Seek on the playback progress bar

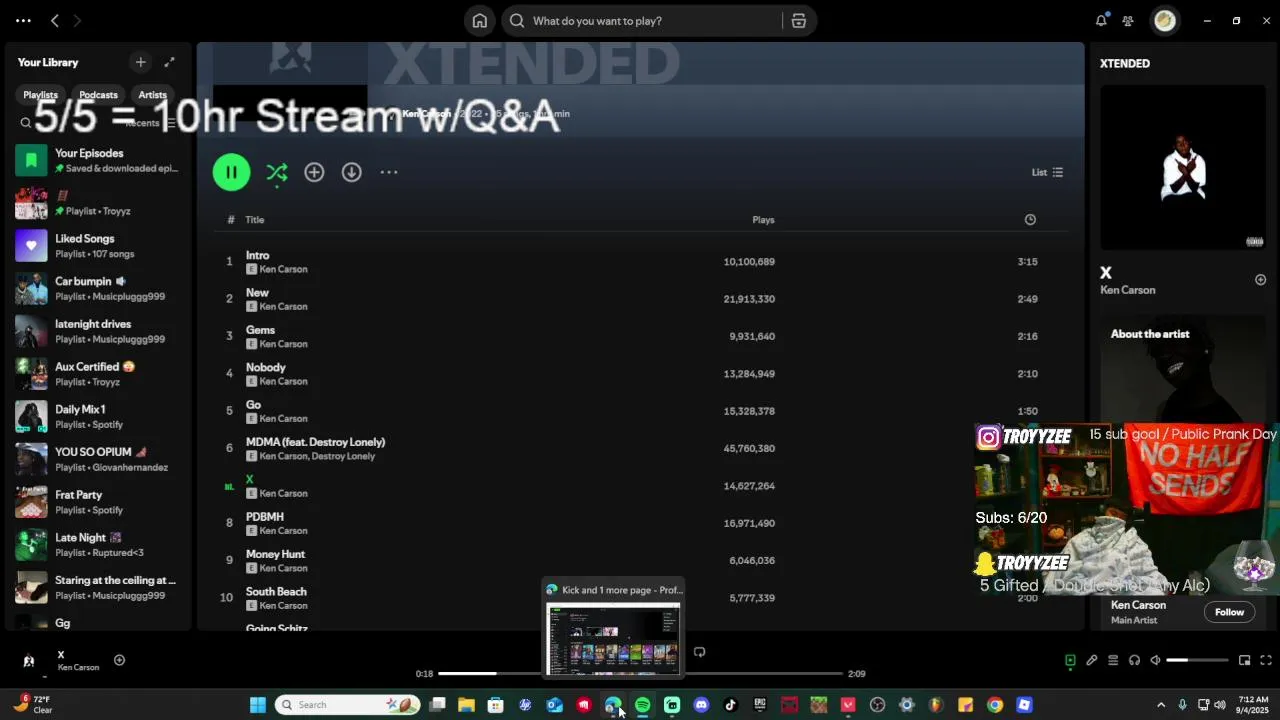coord(640,673)
